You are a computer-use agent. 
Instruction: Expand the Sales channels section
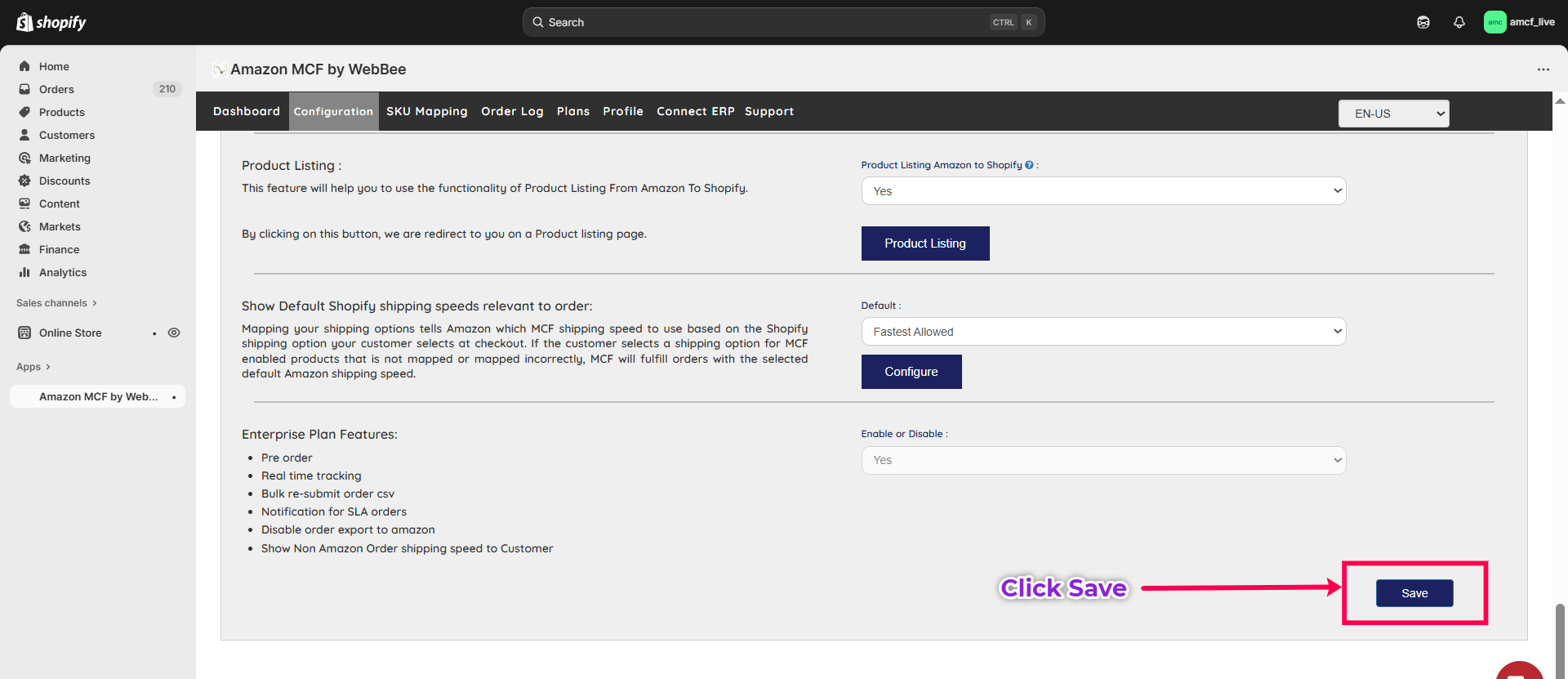coord(56,303)
